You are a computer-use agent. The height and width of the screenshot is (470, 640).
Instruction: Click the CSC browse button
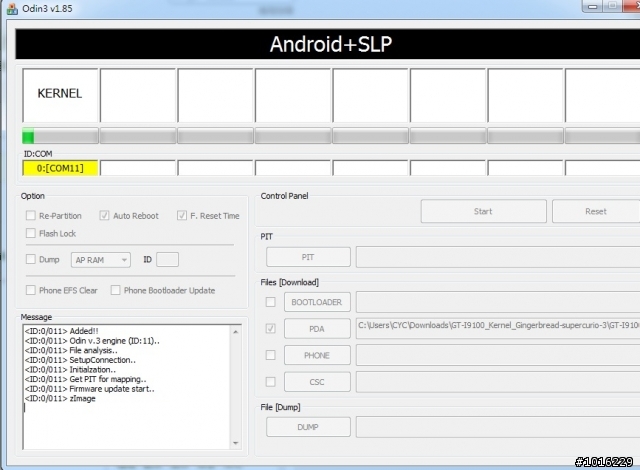[317, 382]
